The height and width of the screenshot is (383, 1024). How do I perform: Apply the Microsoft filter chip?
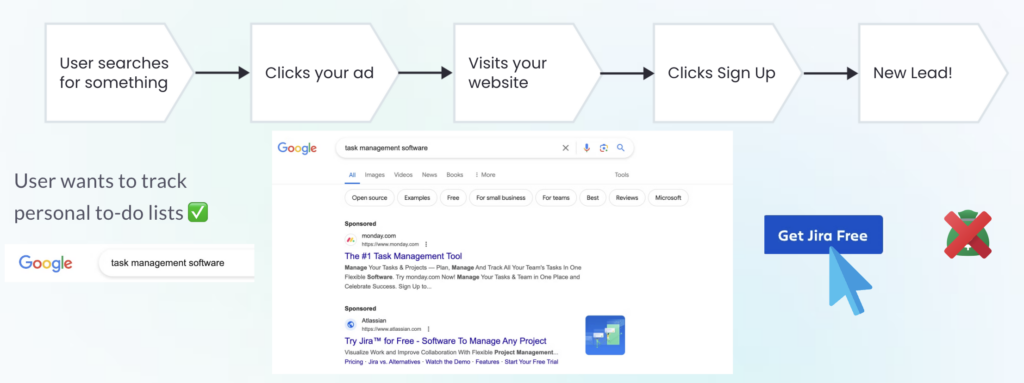coord(668,197)
